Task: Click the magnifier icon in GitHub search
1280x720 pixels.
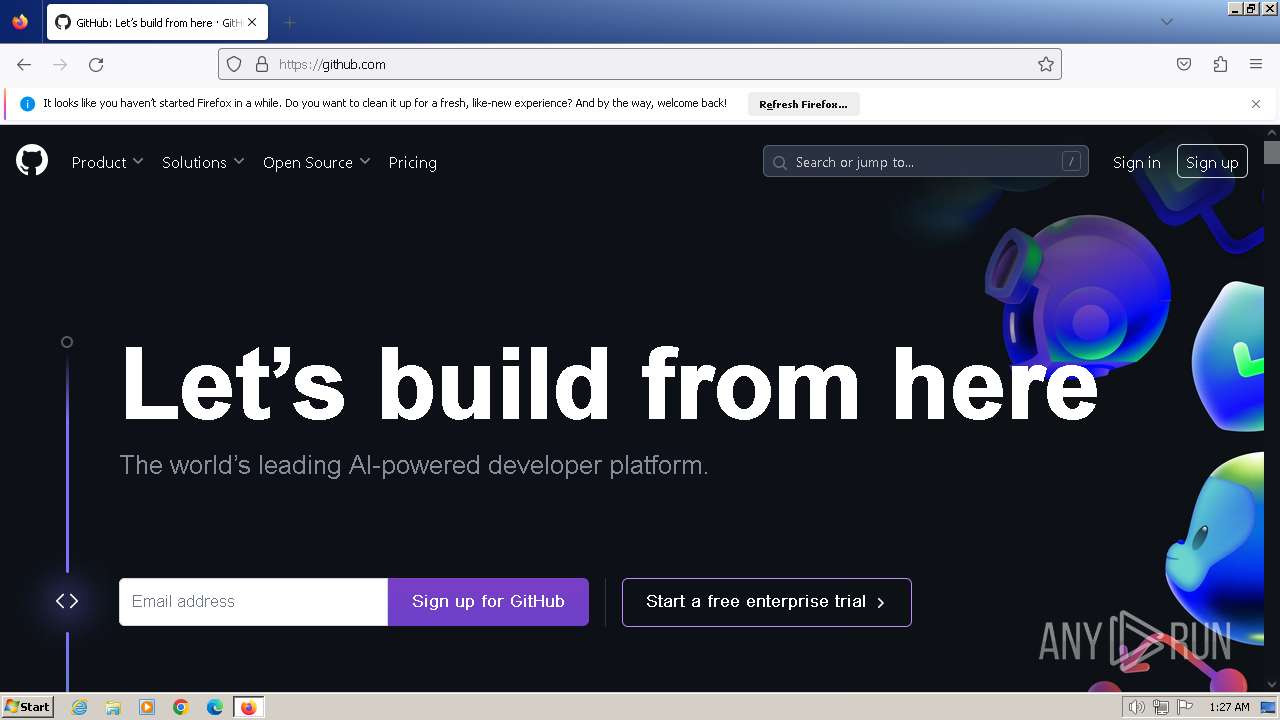Action: (780, 162)
